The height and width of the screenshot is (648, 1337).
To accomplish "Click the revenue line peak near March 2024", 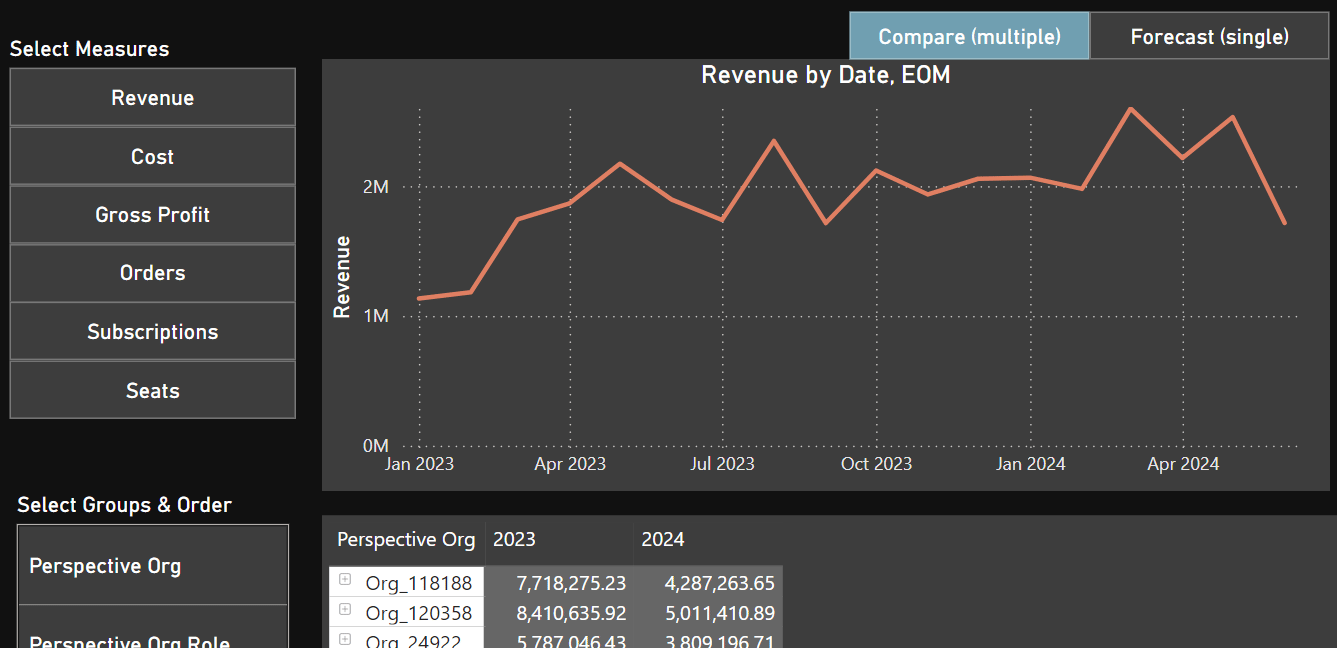I will point(1130,108).
